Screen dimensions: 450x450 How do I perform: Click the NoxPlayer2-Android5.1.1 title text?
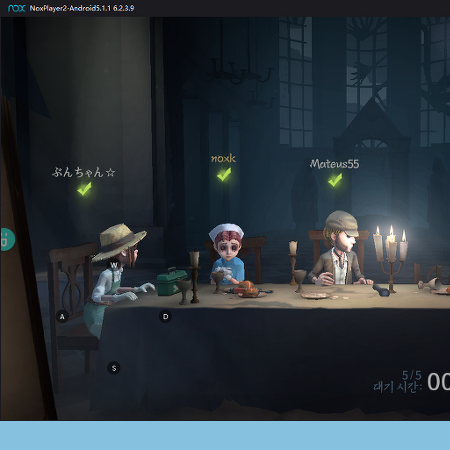point(82,8)
